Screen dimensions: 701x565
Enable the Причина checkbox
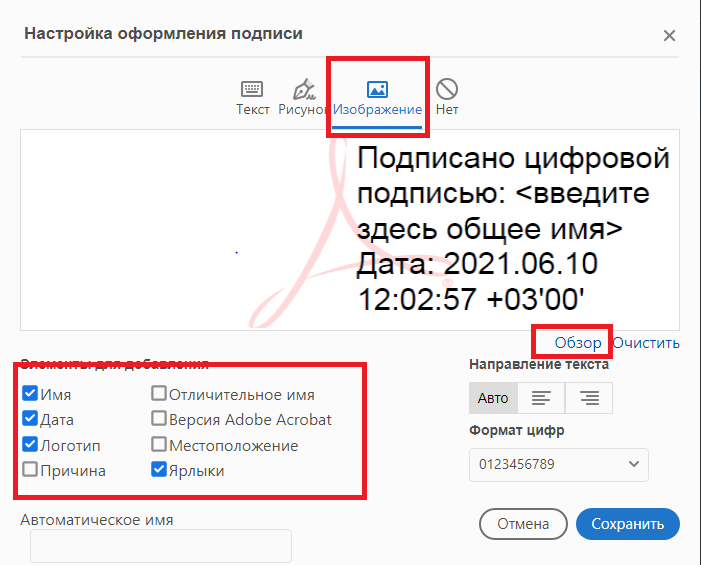click(x=30, y=471)
